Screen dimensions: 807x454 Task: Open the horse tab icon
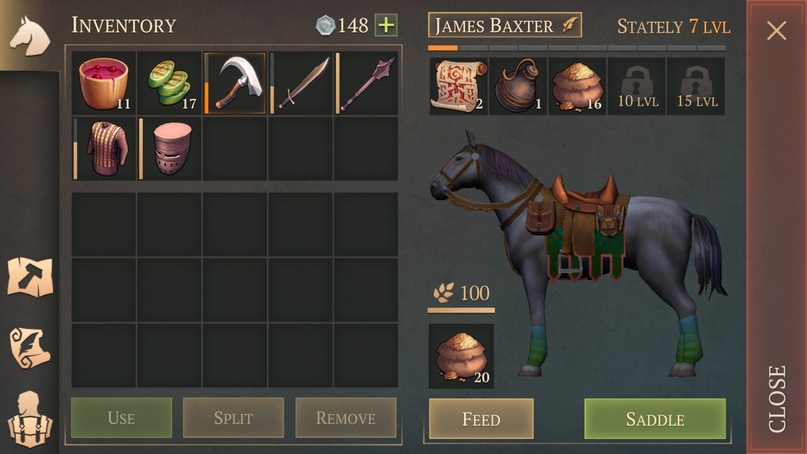pos(30,36)
